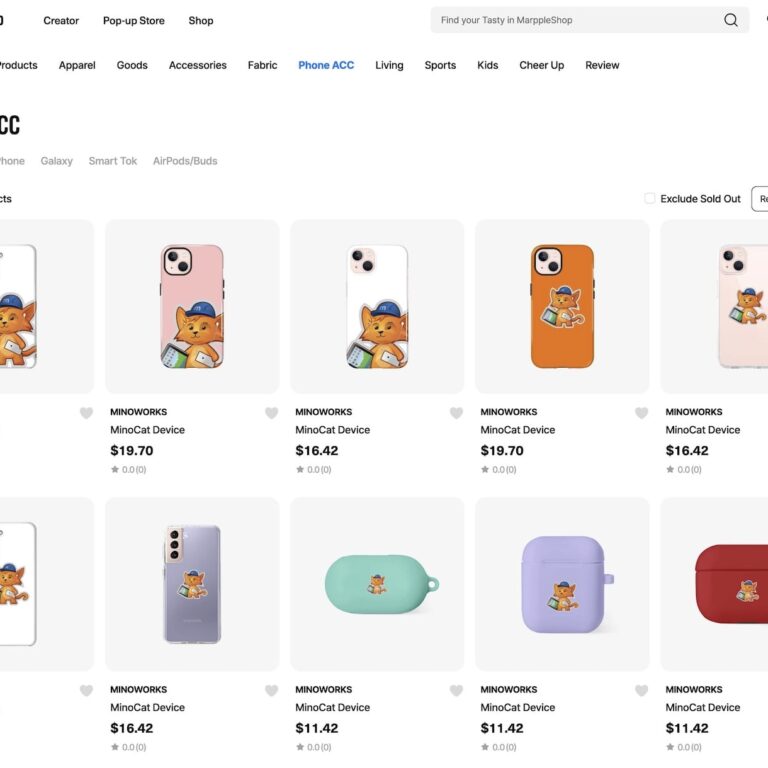768x768 pixels.
Task: Go to the Creator page
Action: click(x=61, y=20)
